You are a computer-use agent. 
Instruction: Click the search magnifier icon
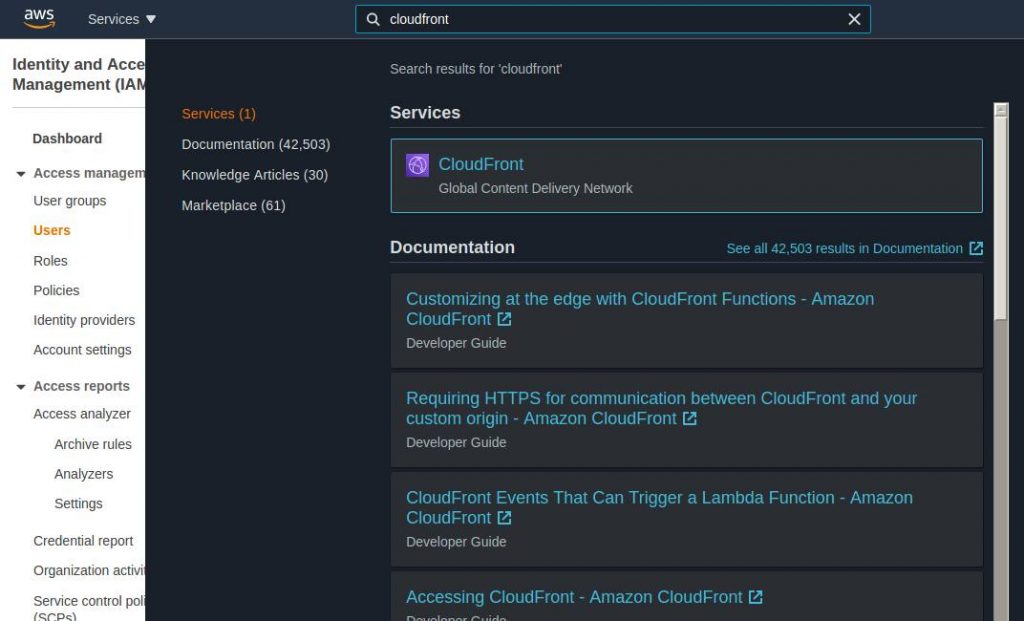[373, 20]
